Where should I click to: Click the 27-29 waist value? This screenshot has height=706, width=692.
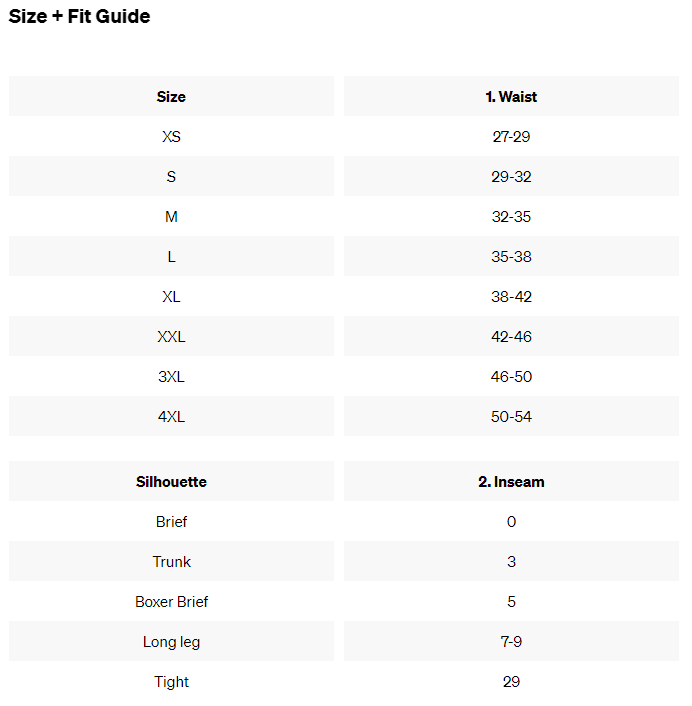click(511, 137)
